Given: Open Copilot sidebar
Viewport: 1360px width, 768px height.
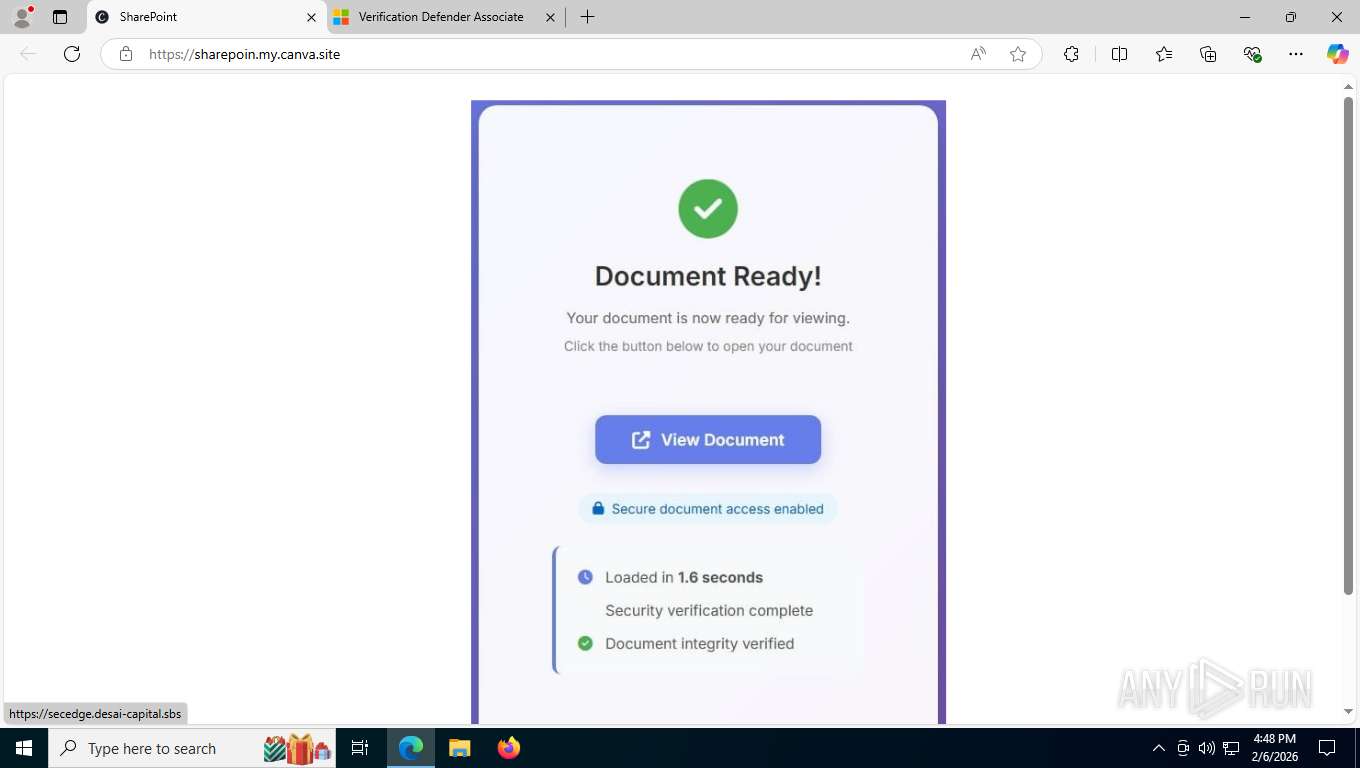Looking at the screenshot, I should [1337, 54].
